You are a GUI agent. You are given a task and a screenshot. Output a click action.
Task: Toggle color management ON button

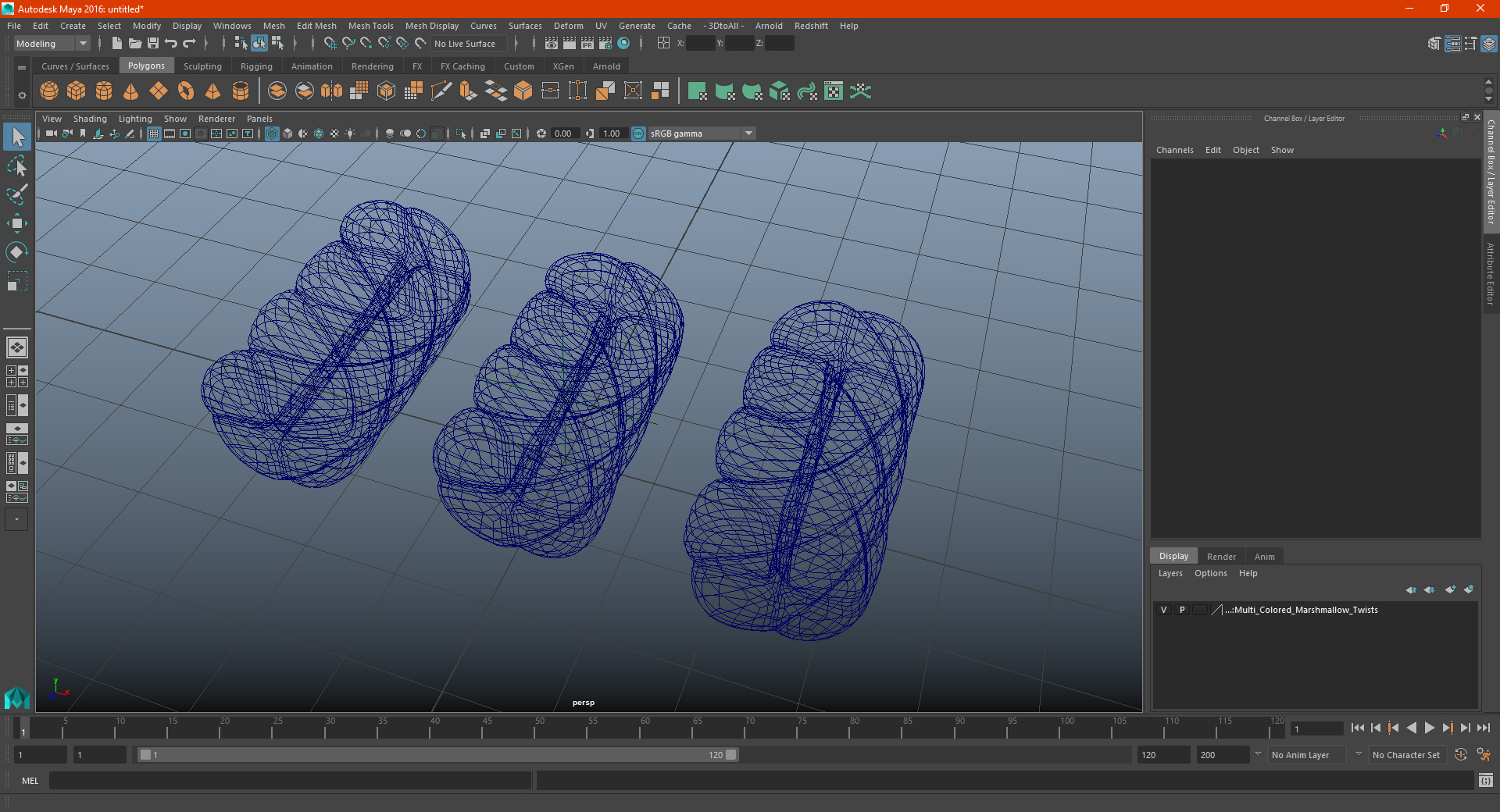[x=638, y=134]
